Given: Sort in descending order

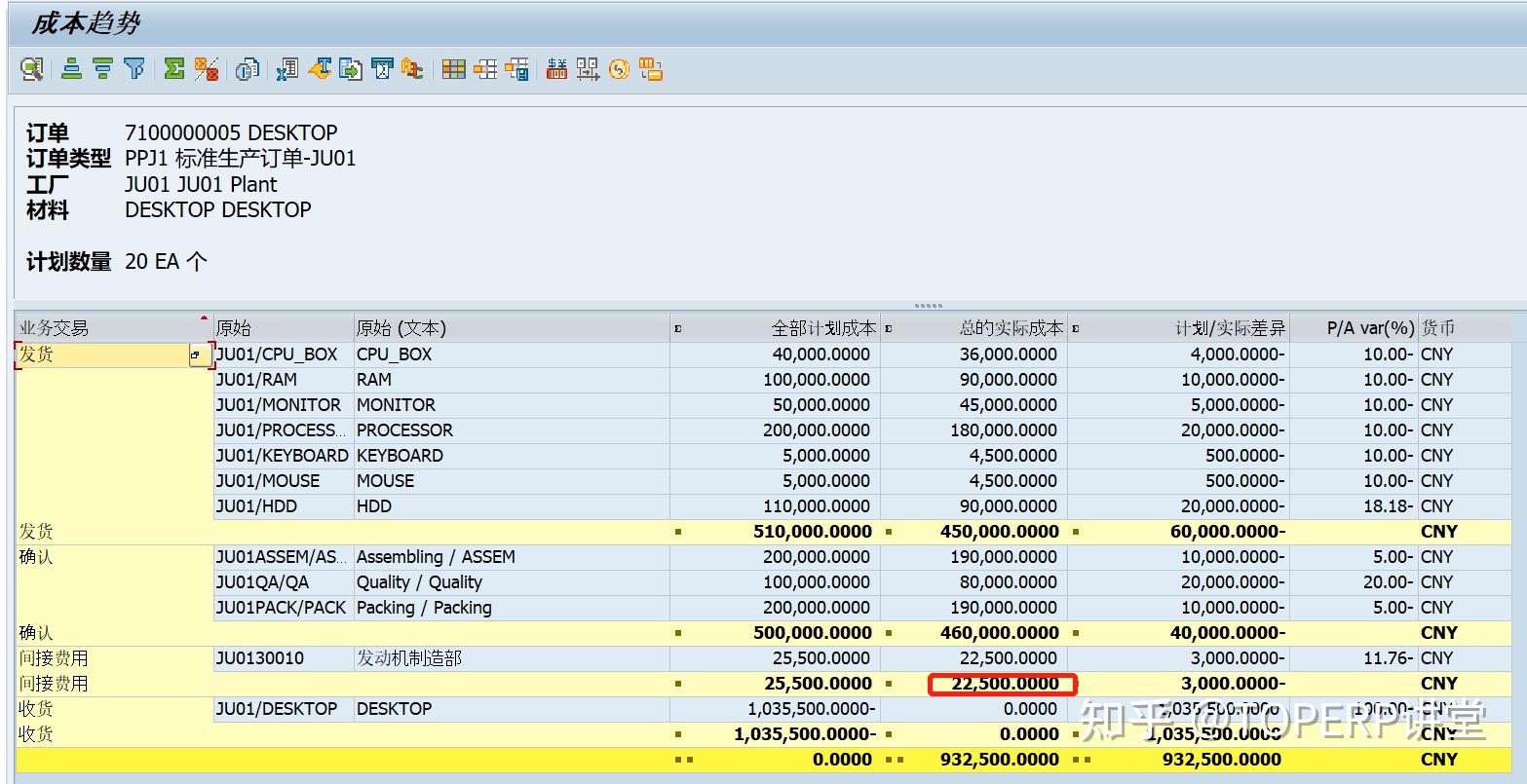Looking at the screenshot, I should click(101, 68).
